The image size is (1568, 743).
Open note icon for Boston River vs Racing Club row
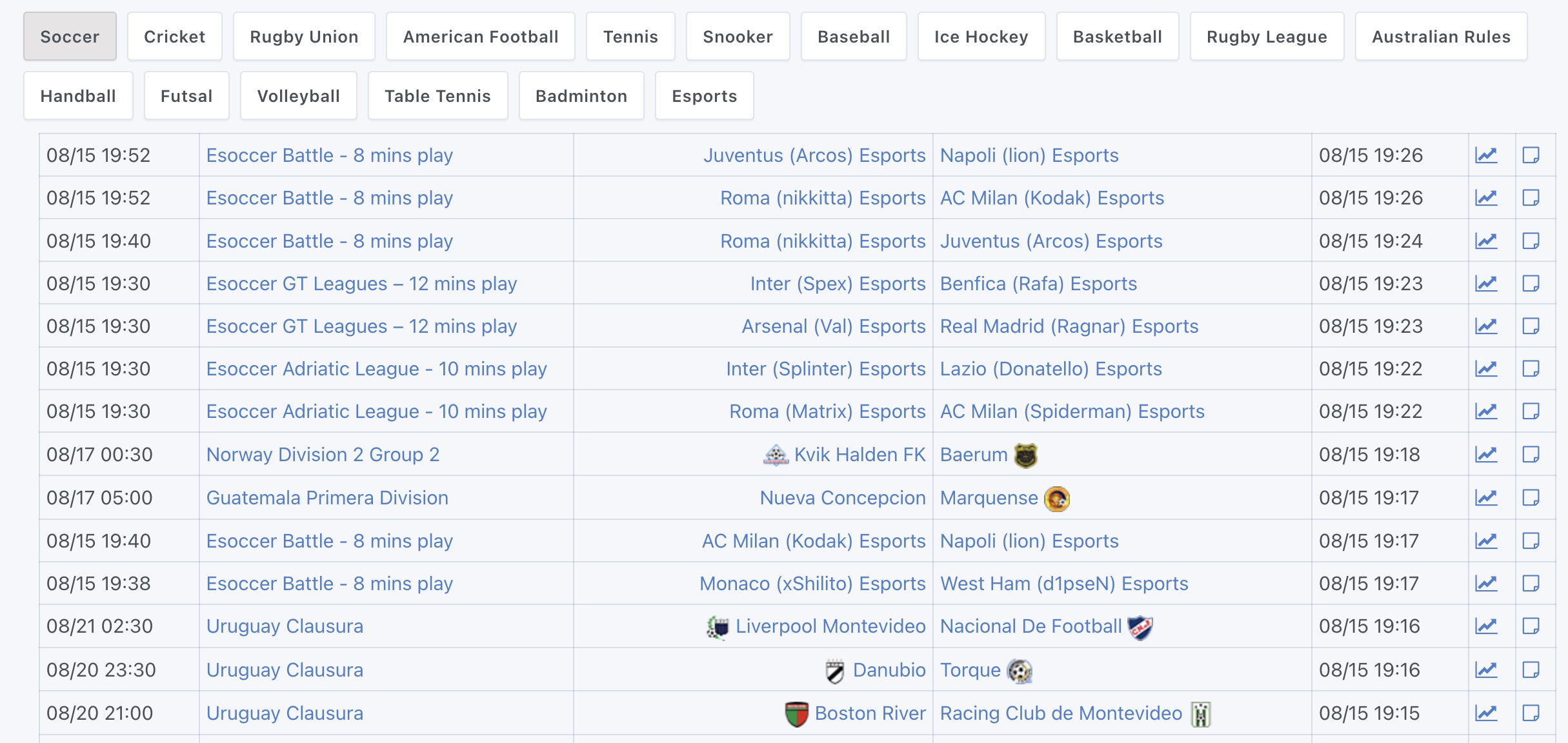tap(1531, 713)
